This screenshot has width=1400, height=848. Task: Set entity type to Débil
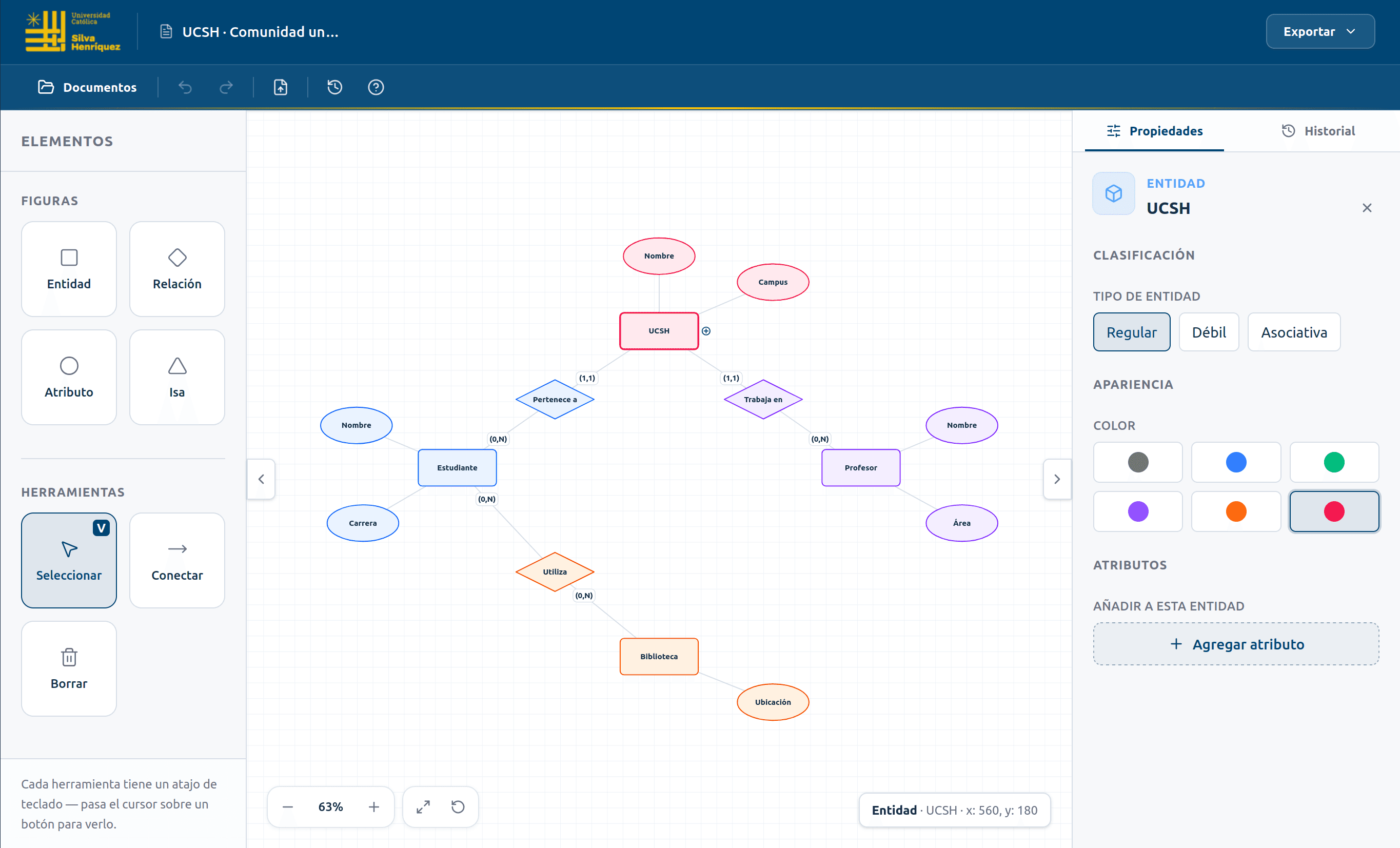1209,332
